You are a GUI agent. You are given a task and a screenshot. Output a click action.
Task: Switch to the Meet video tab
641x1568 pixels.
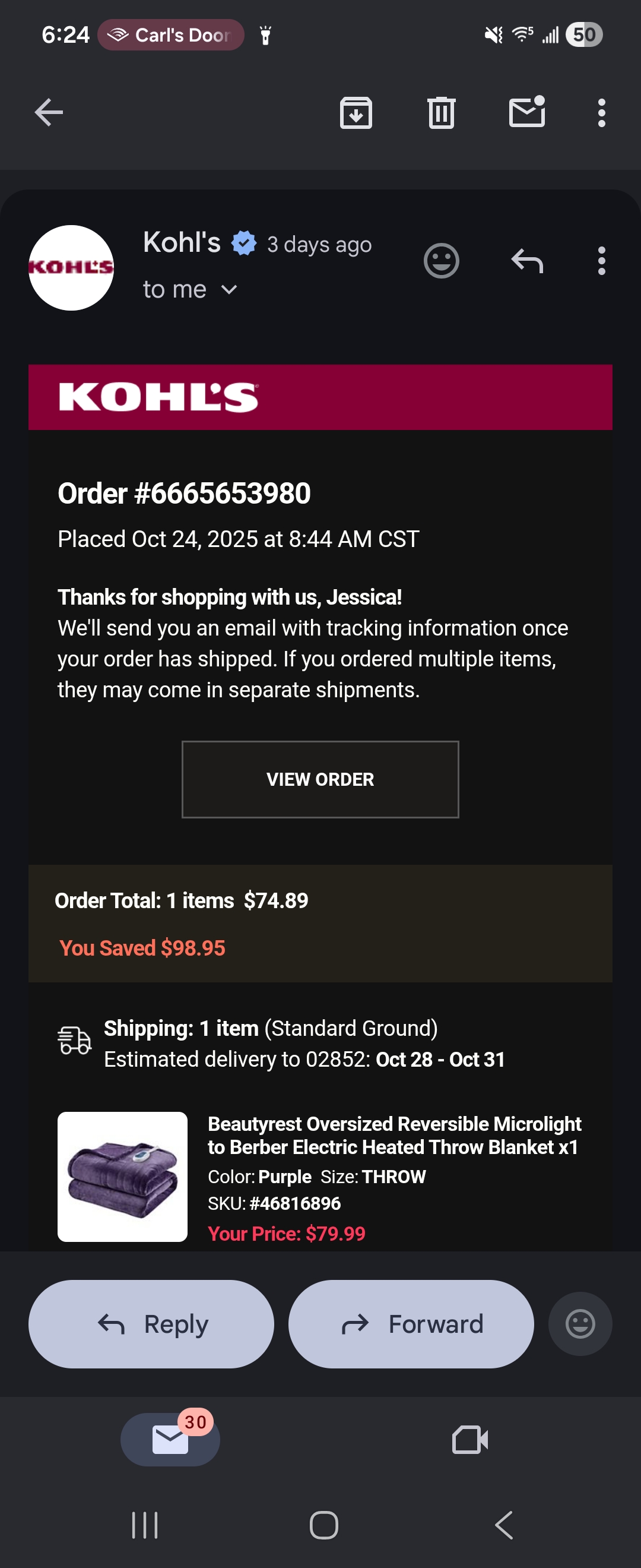[x=470, y=1440]
